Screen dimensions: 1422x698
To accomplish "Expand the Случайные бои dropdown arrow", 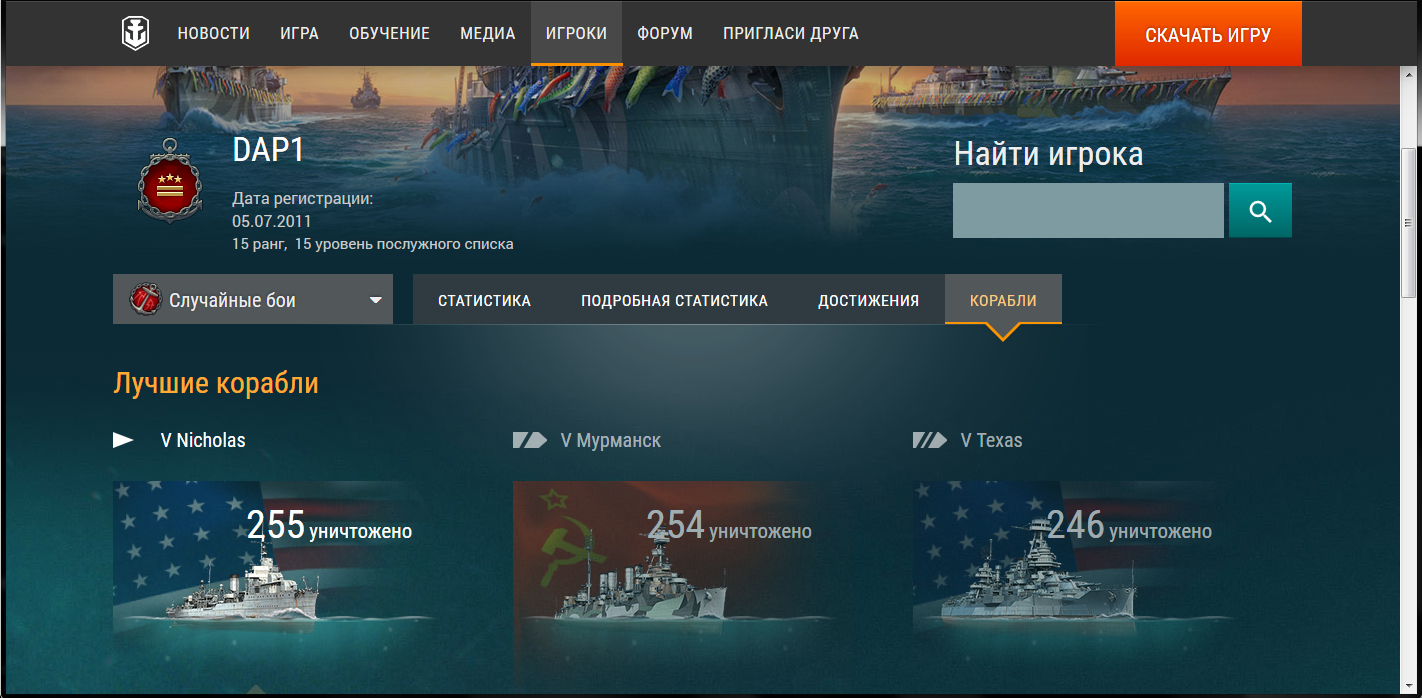I will coord(376,300).
